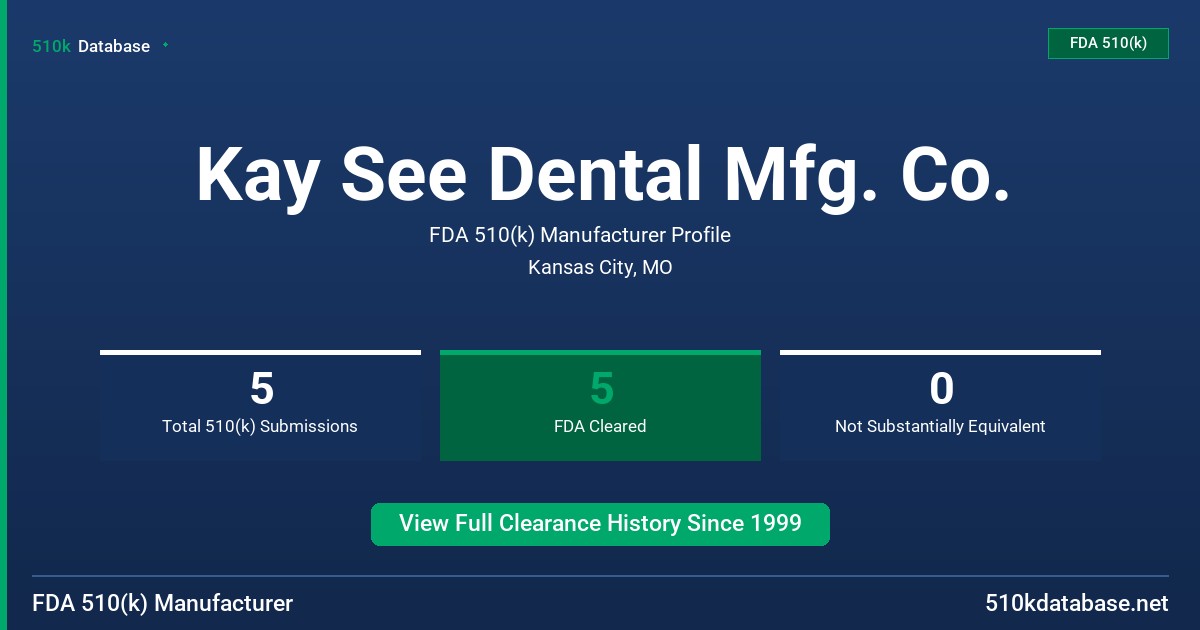Viewport: 1200px width, 630px height.
Task: Click the small green dot beside Database
Action: 165,45
